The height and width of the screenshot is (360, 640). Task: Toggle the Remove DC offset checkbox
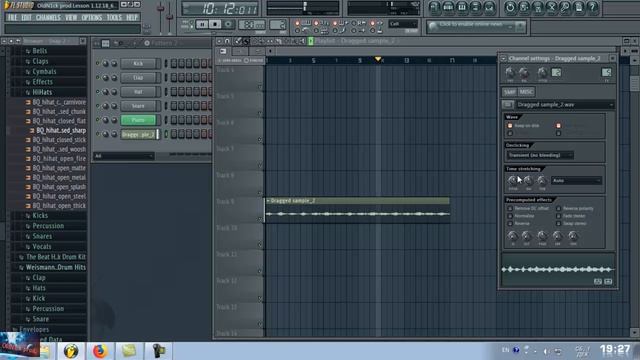point(510,209)
